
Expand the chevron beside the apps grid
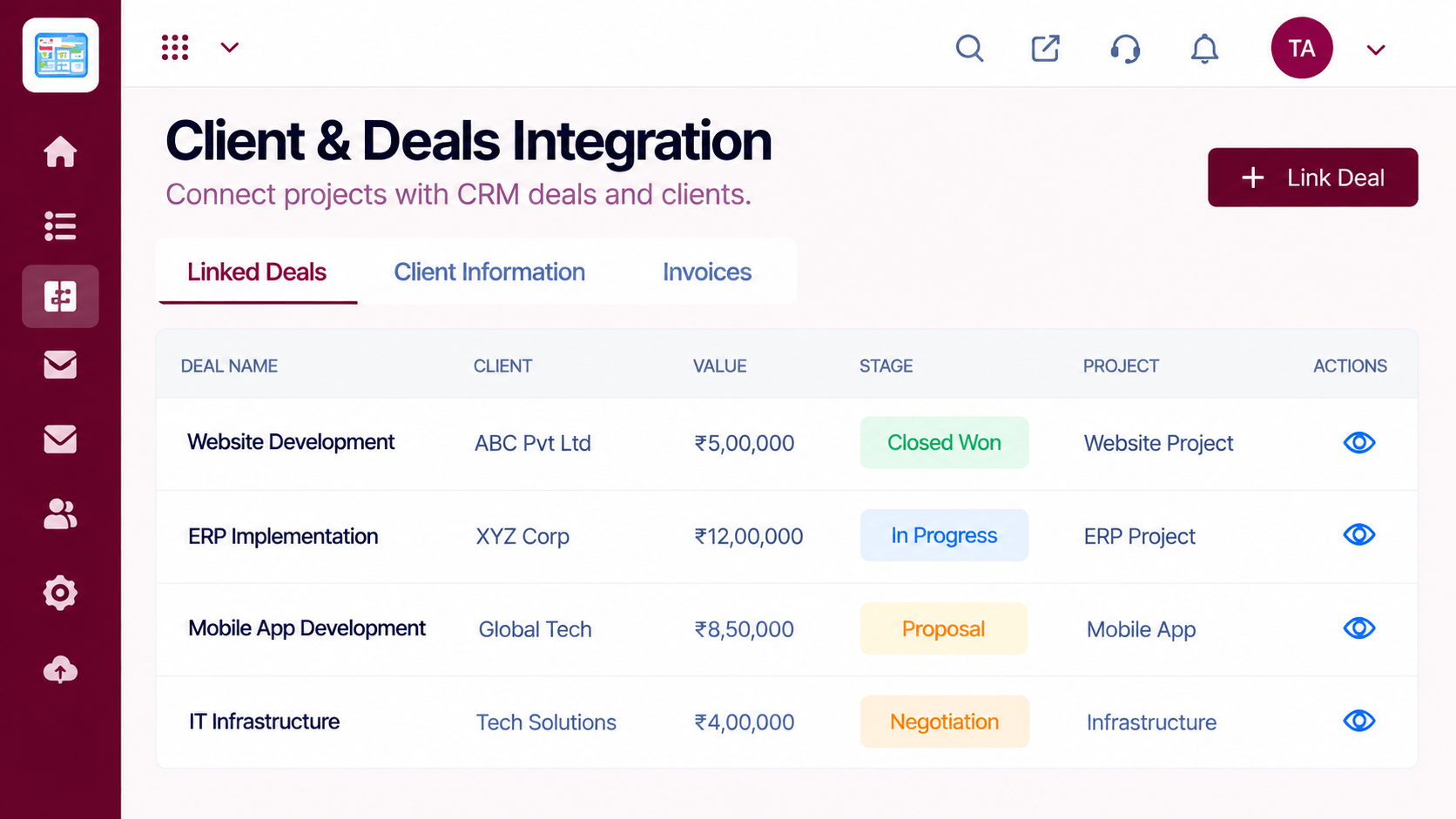[x=229, y=48]
